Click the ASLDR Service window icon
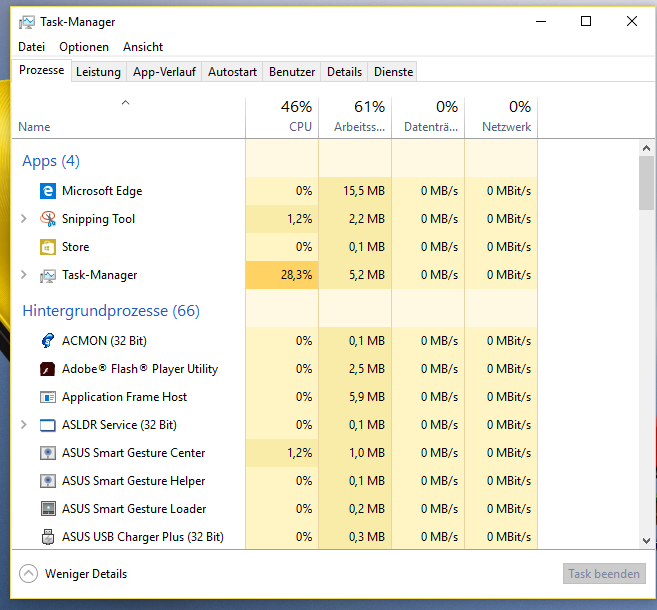 48,425
